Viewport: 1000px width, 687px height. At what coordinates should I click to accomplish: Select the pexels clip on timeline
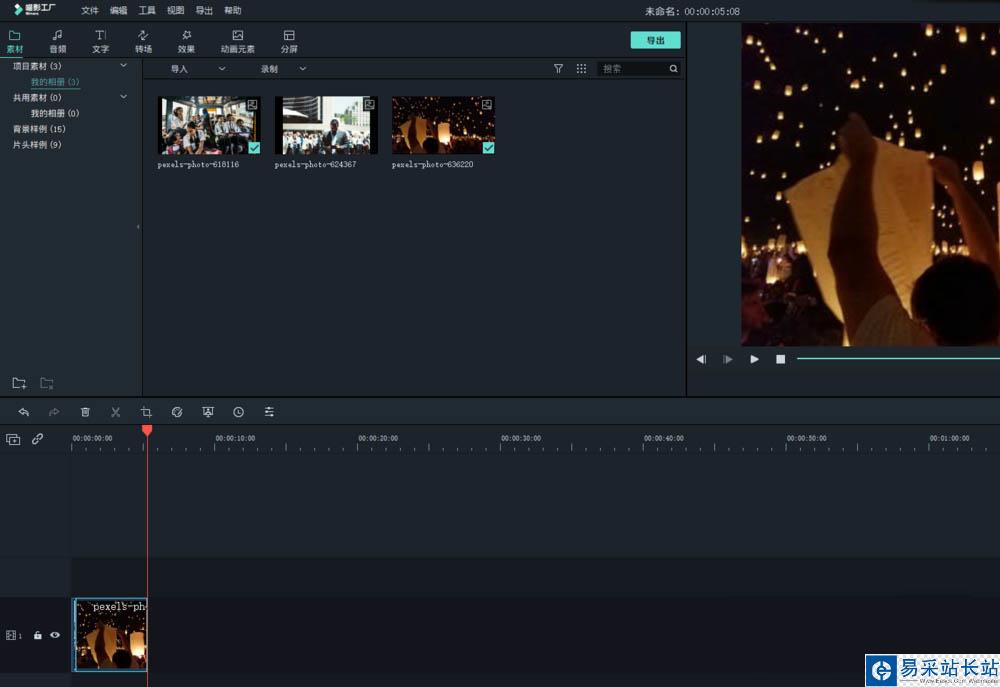click(110, 635)
